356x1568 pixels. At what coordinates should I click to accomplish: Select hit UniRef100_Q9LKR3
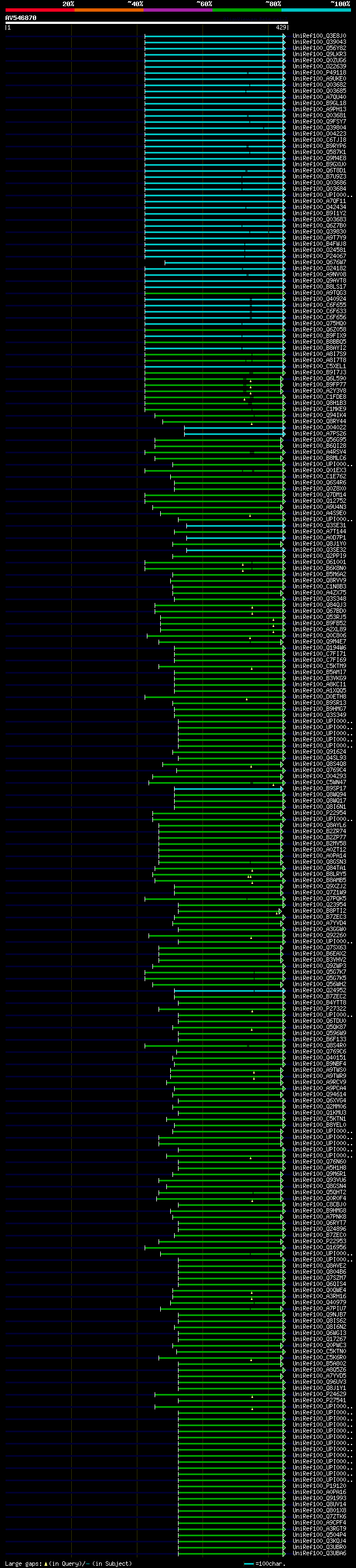319,54
